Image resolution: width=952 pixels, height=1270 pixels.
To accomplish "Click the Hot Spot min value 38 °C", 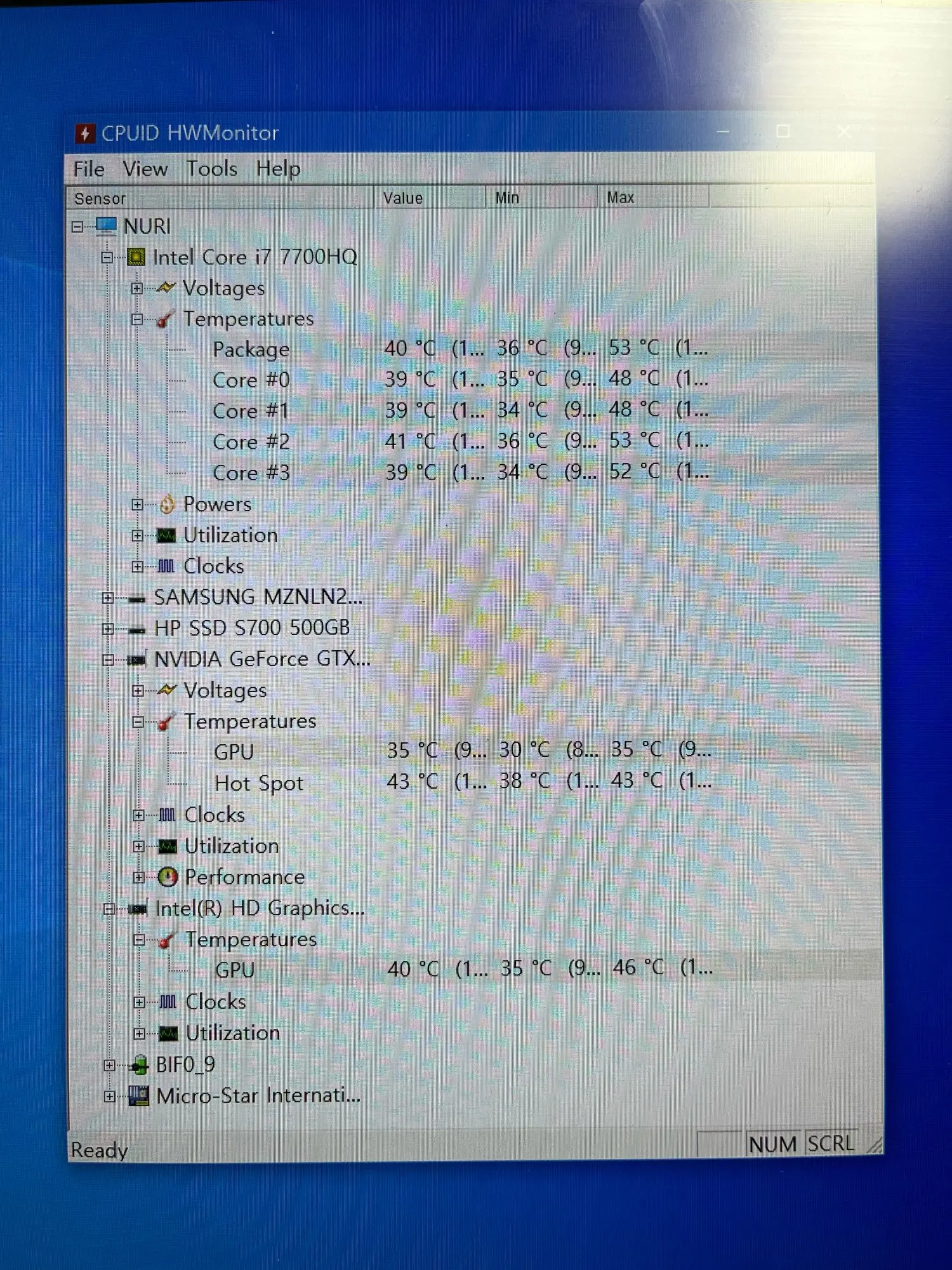I will coord(524,781).
